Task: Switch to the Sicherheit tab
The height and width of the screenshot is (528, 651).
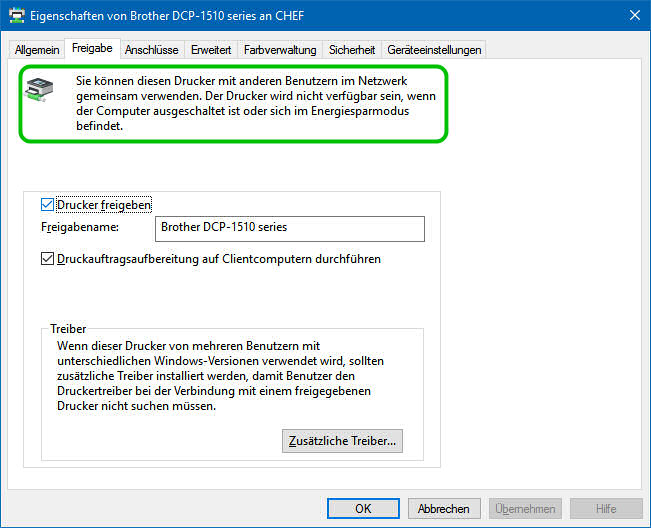Action: tap(352, 49)
